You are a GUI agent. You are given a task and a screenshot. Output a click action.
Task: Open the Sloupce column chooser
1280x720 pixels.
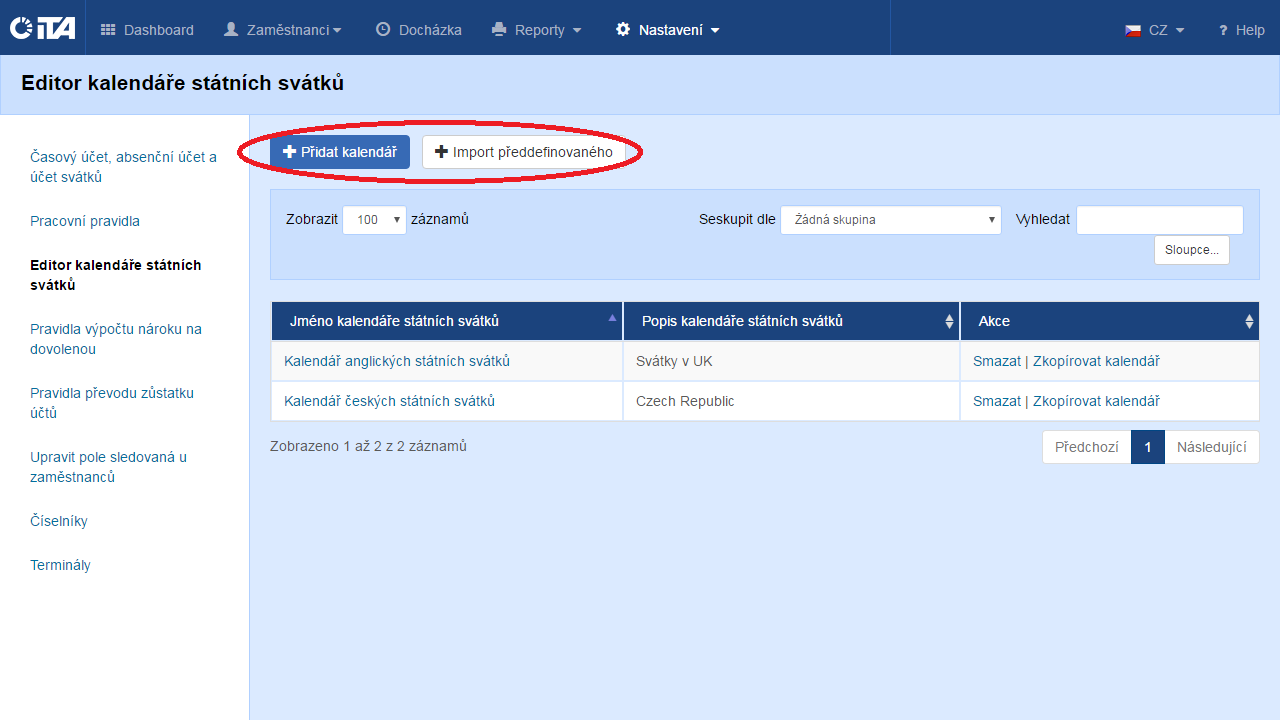[x=1191, y=250]
